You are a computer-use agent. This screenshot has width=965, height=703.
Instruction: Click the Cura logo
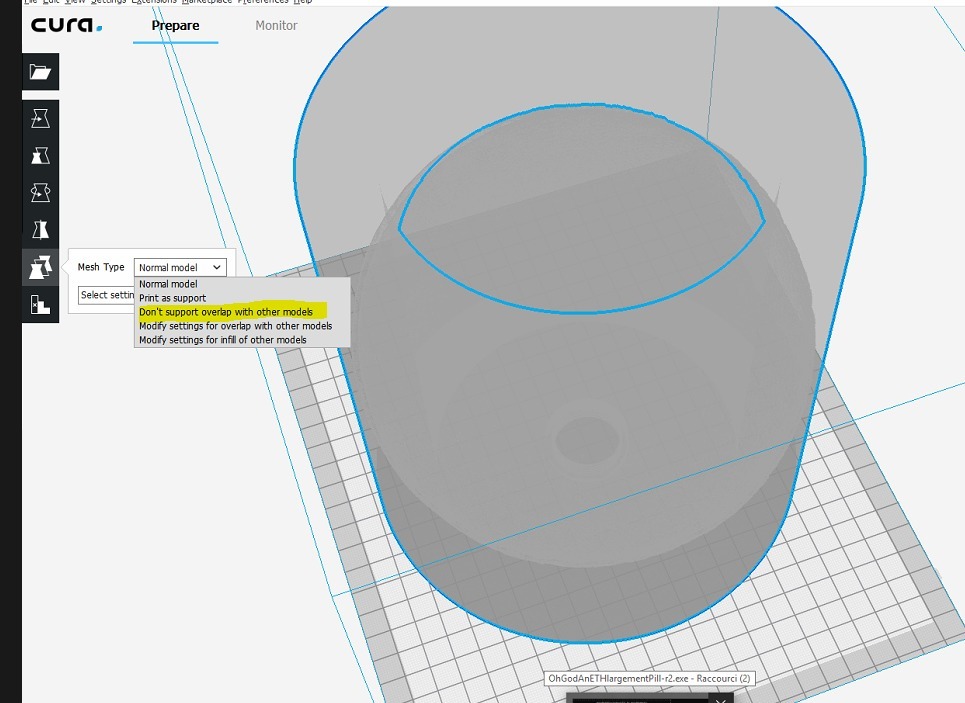point(66,25)
